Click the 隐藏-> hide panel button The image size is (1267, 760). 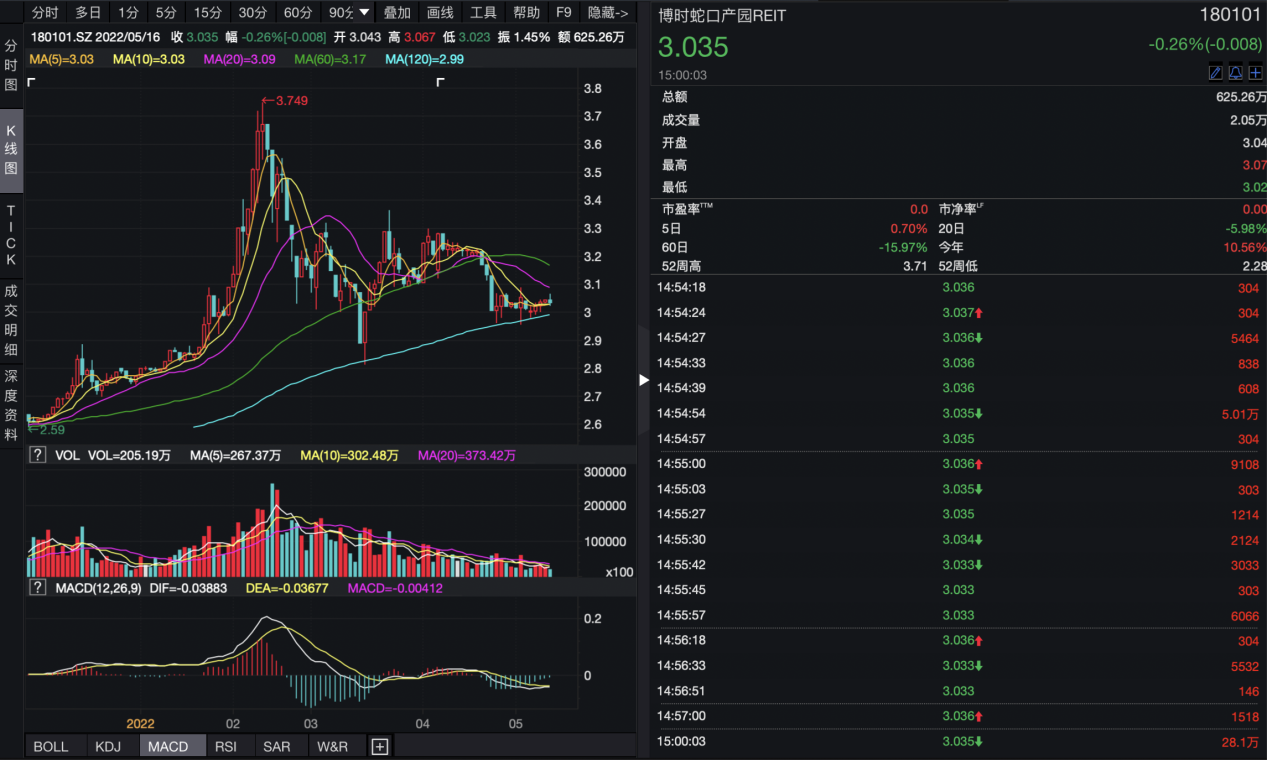(x=608, y=13)
